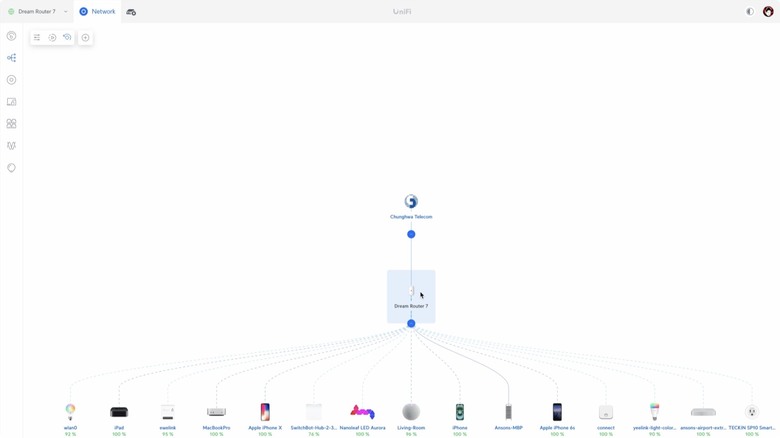The height and width of the screenshot is (438, 780).
Task: Toggle dark mode theme icon
Action: [x=750, y=11]
